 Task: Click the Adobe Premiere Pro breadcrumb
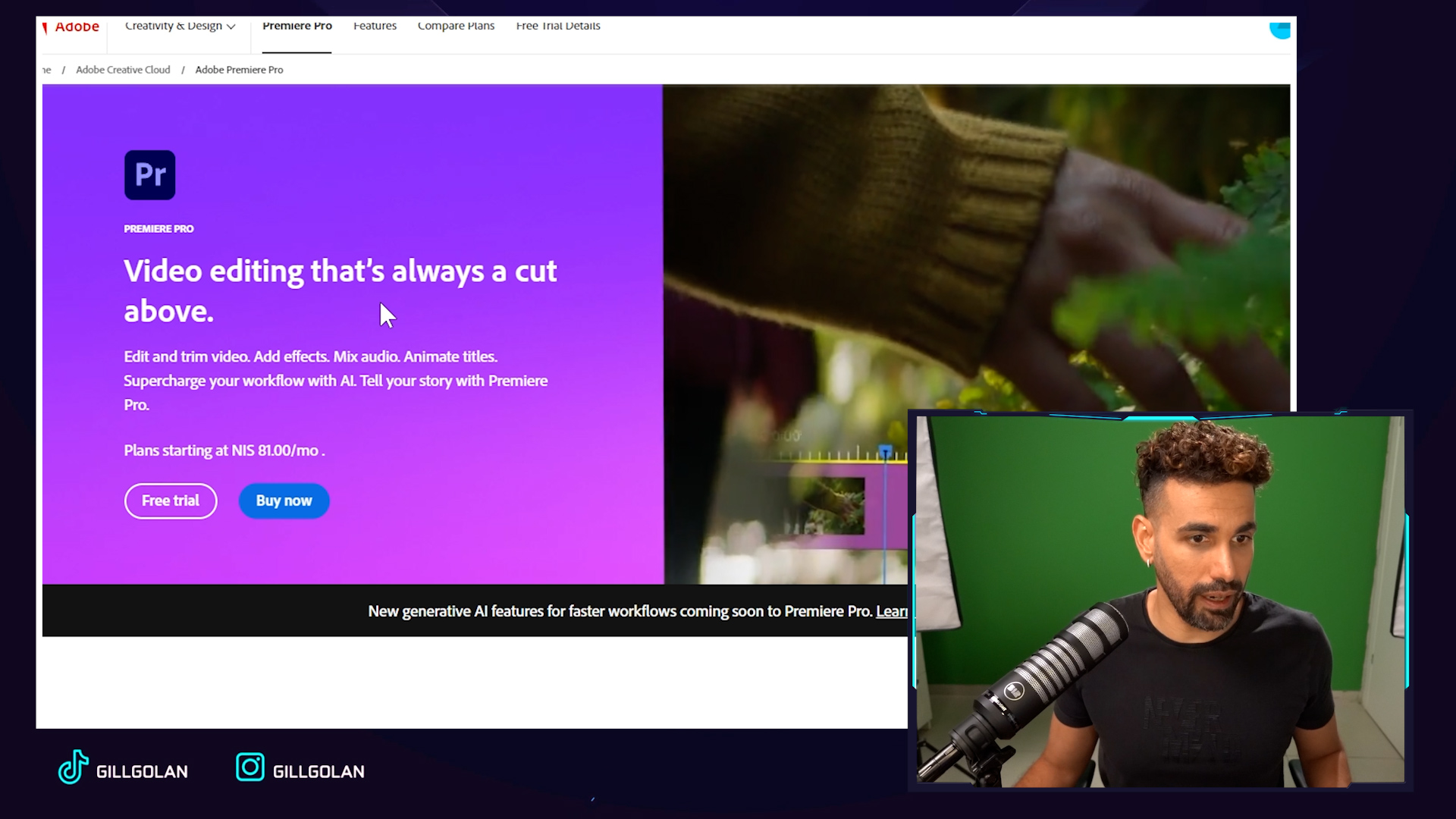coord(238,69)
